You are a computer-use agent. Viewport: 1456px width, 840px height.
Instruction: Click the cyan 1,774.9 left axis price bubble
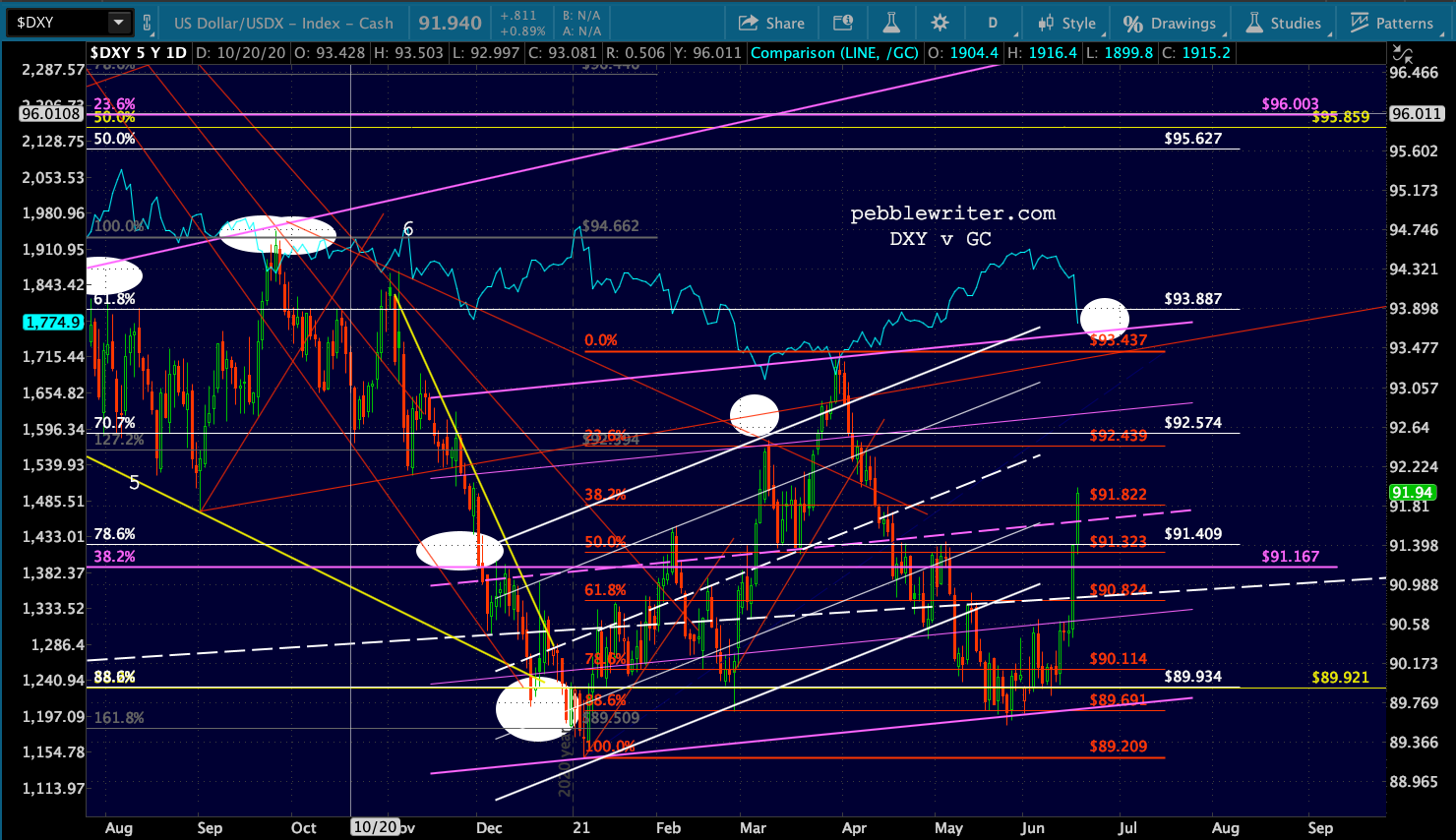point(54,322)
